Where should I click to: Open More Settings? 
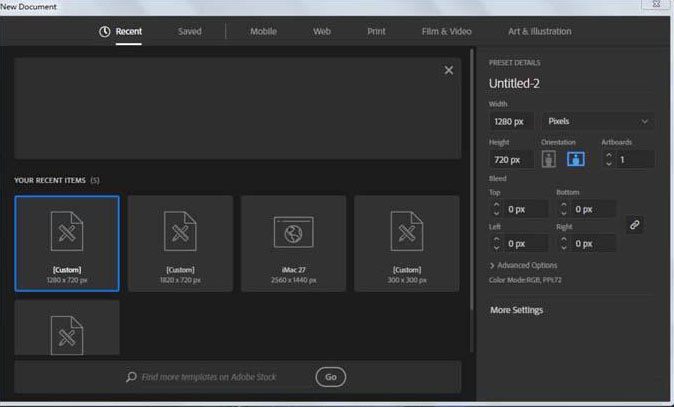[516, 310]
